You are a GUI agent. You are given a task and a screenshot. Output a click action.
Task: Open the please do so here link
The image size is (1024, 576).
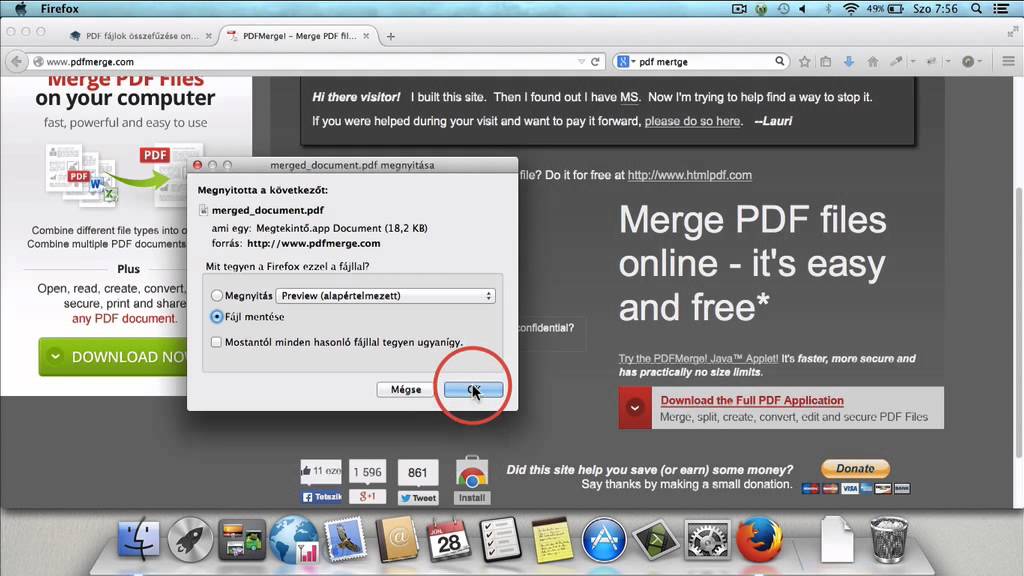coord(692,121)
